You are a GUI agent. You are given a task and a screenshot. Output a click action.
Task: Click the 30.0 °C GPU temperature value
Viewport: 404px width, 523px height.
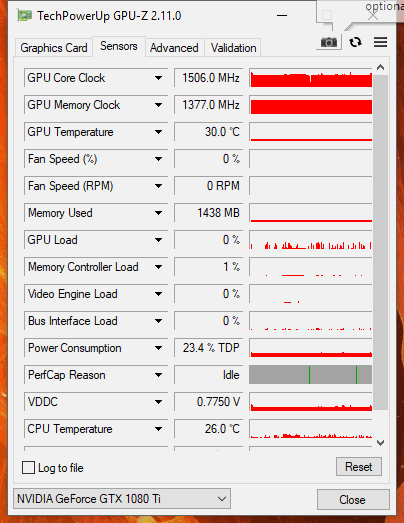point(209,132)
